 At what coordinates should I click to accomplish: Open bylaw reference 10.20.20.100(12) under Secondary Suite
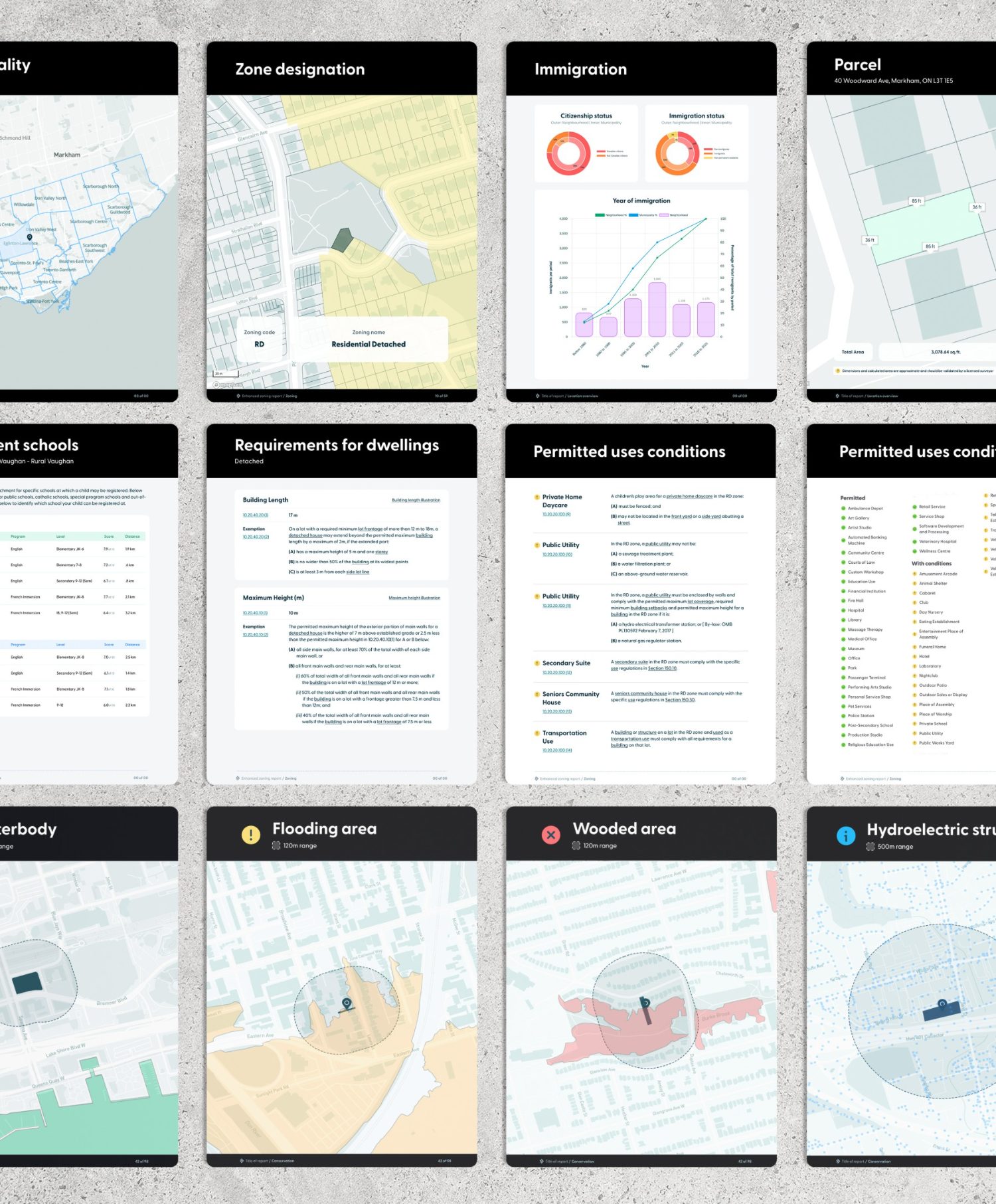click(557, 672)
